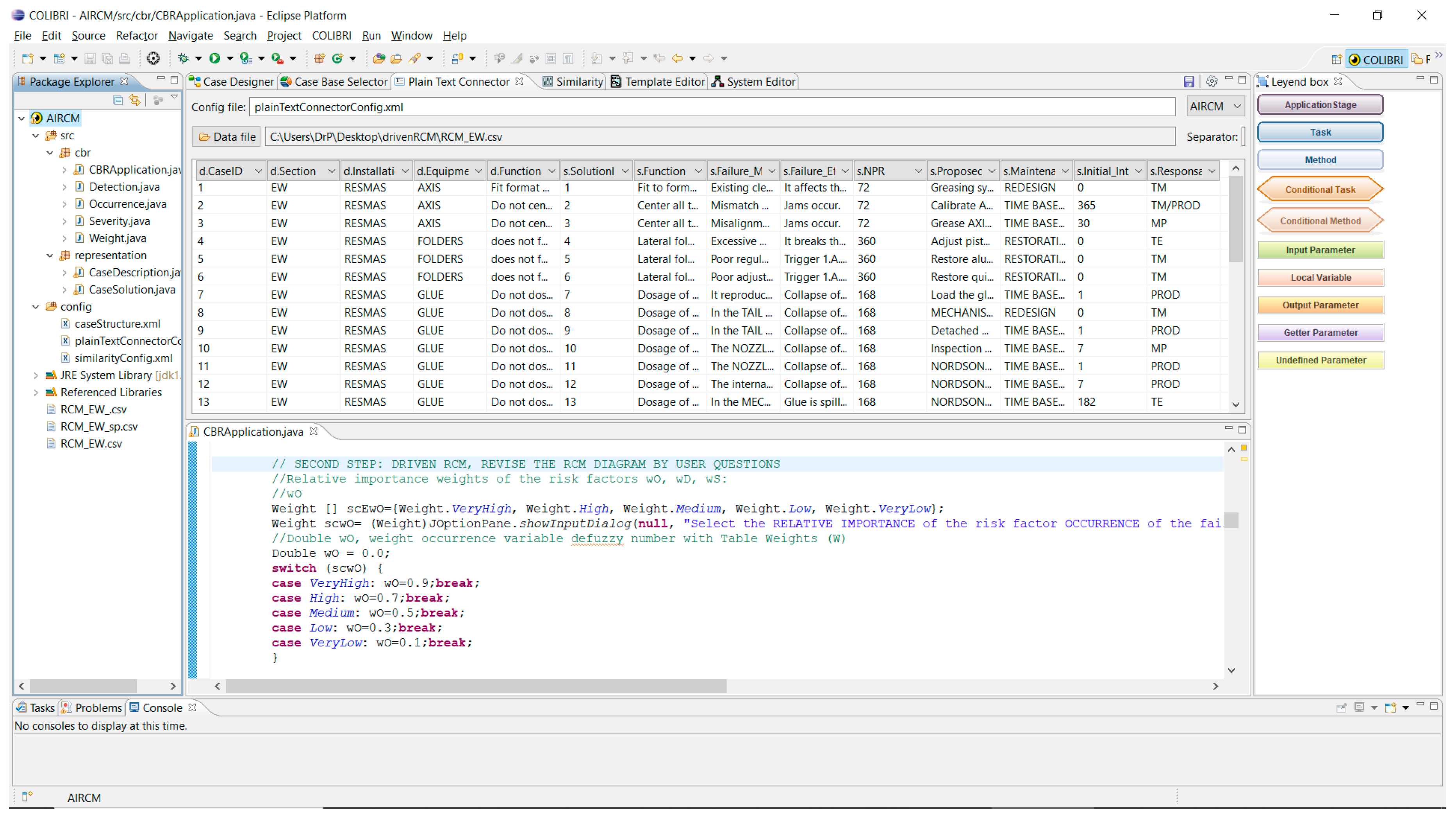Open the COLIBRI menu
The width and height of the screenshot is (1456, 819).
tap(331, 36)
